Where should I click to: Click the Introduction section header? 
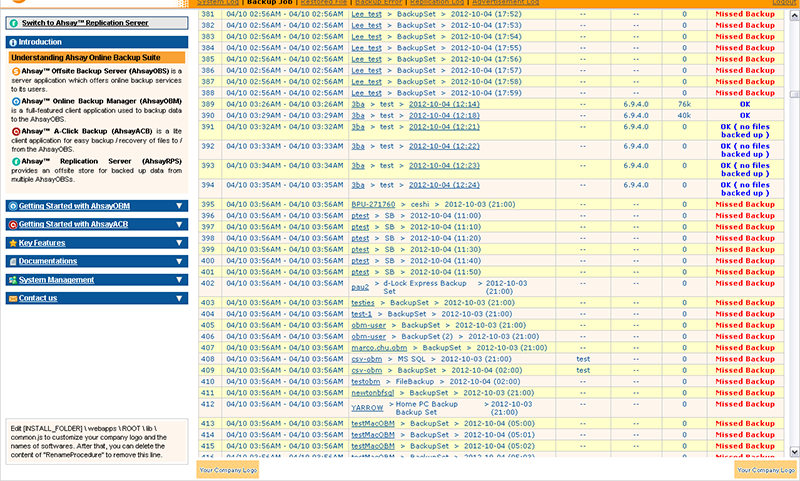(x=97, y=42)
